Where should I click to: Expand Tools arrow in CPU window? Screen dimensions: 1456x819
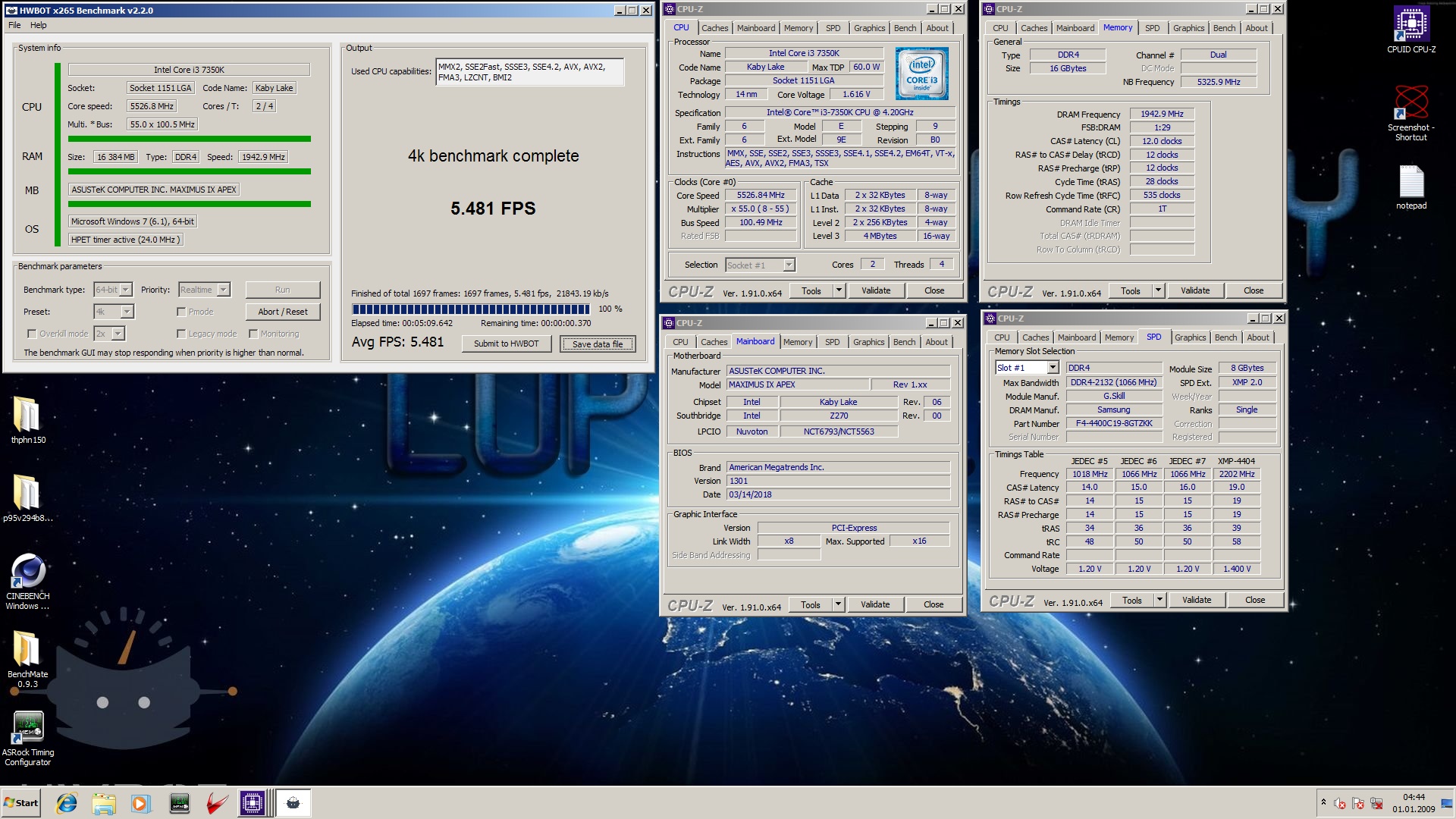tap(839, 290)
